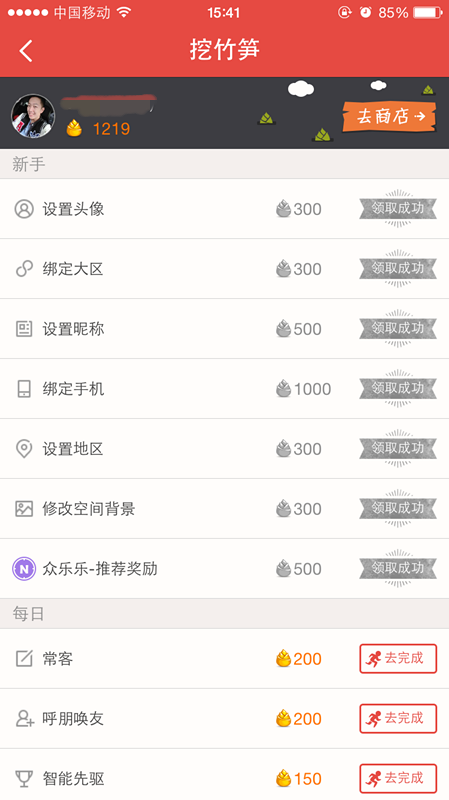The image size is (449, 800).
Task: Click 去完成 for 呼朋唤友 task
Action: click(x=398, y=718)
